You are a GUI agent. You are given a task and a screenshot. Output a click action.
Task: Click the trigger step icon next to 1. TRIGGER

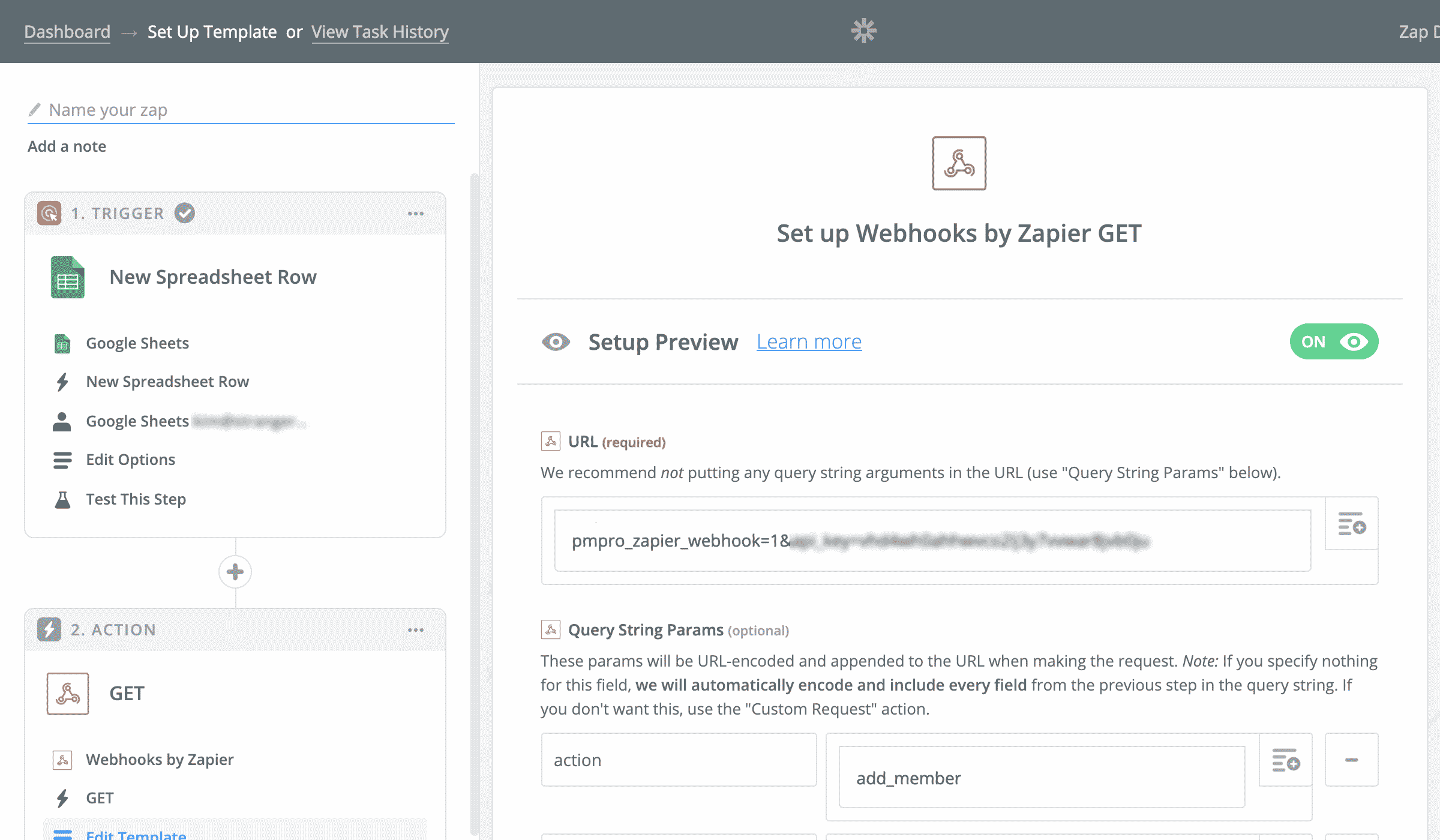coord(49,213)
